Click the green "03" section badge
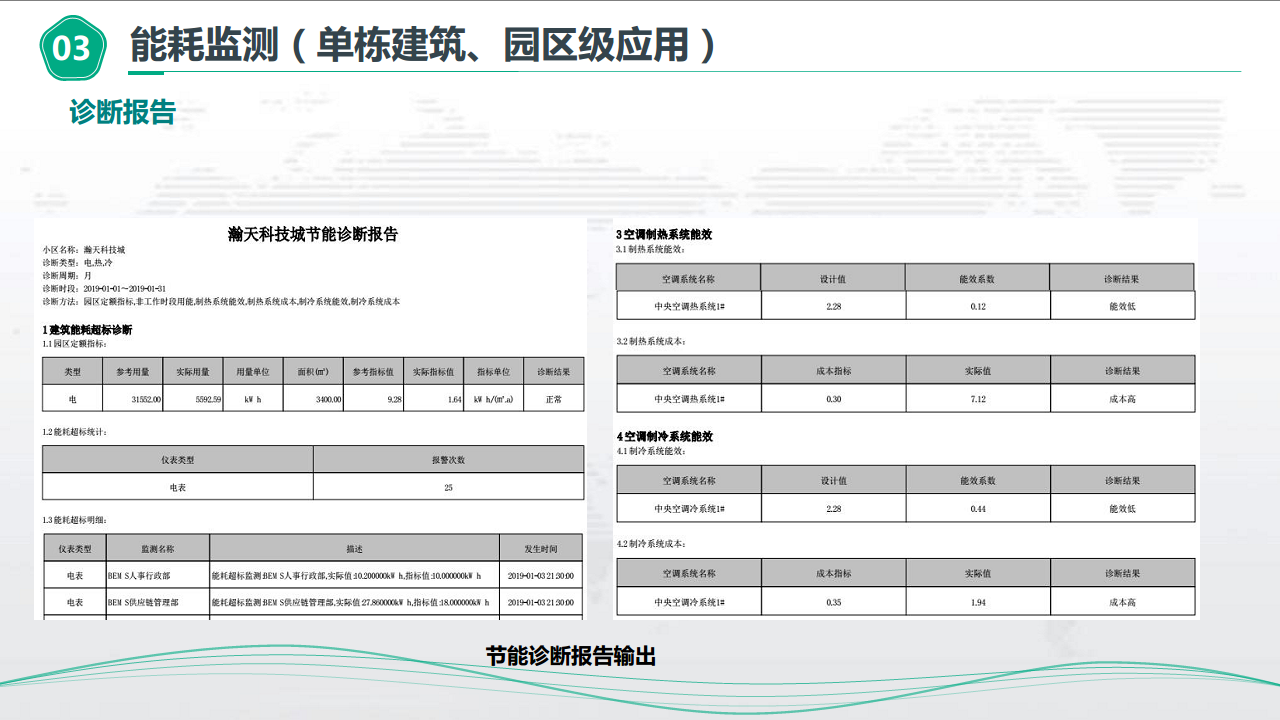The image size is (1280, 720). click(72, 47)
